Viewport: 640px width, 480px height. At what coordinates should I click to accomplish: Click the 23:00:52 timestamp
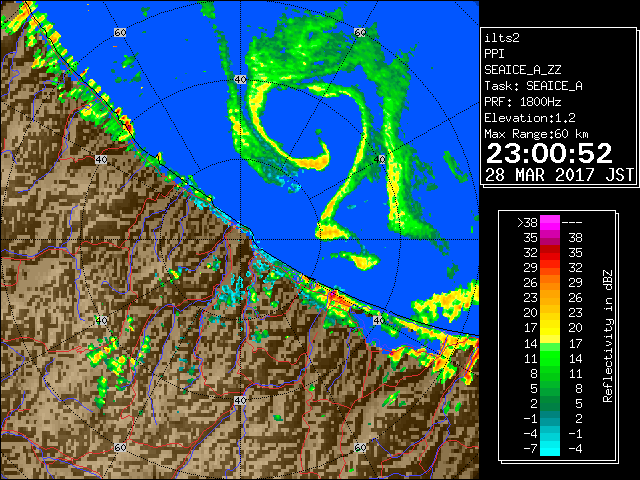[549, 153]
